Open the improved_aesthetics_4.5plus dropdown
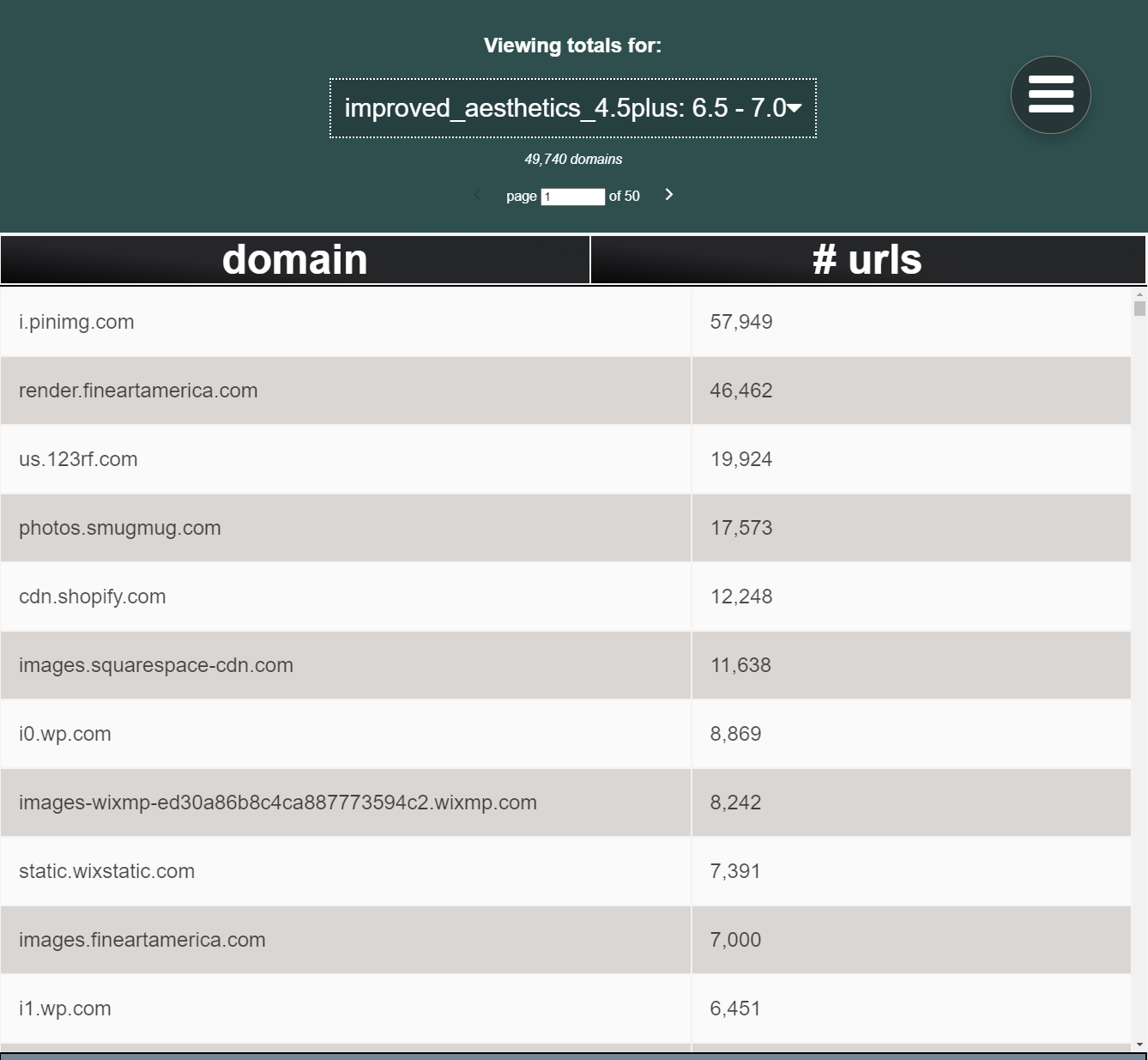 click(x=573, y=108)
